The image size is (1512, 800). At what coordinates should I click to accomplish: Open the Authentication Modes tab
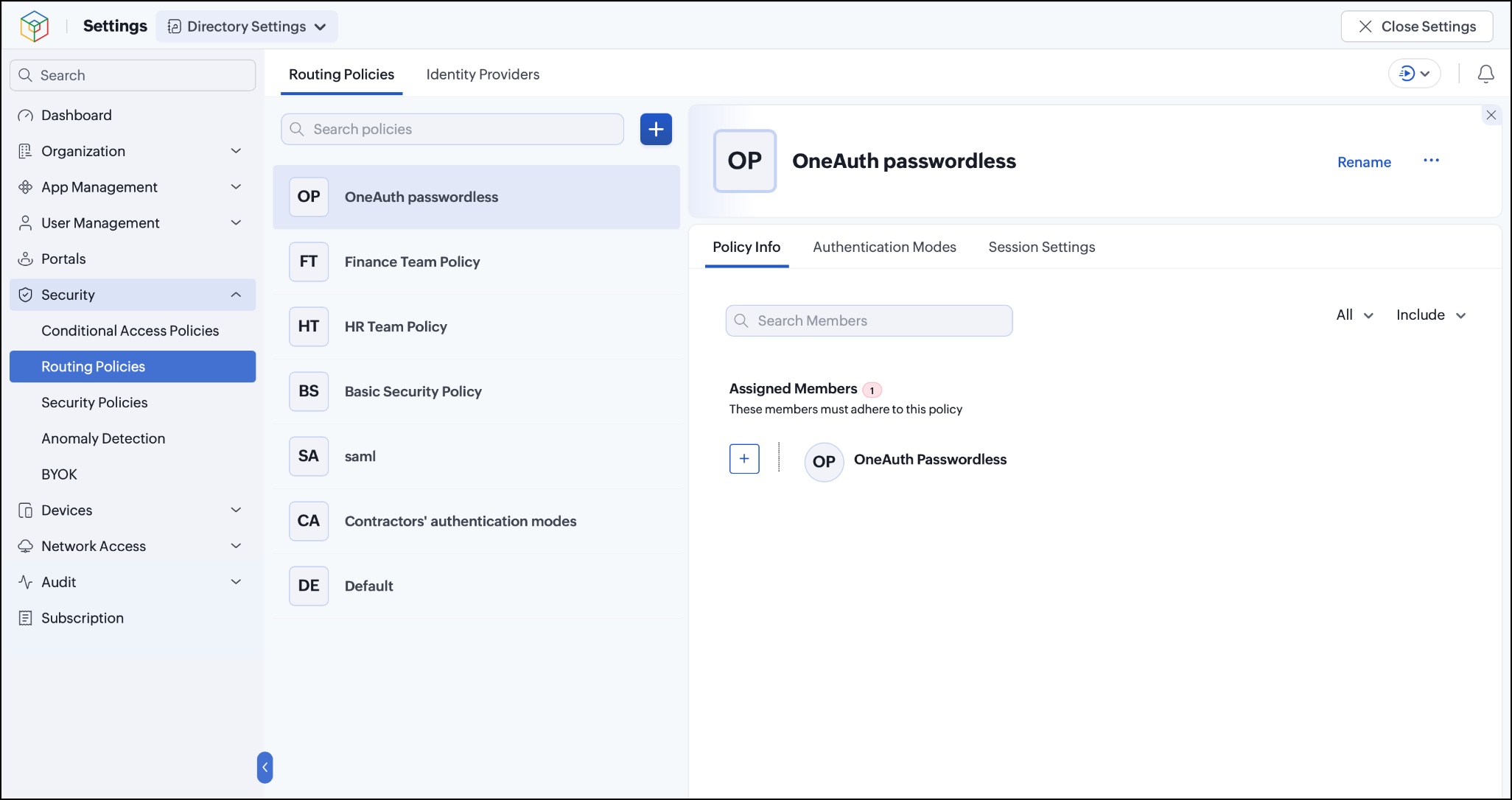point(884,248)
